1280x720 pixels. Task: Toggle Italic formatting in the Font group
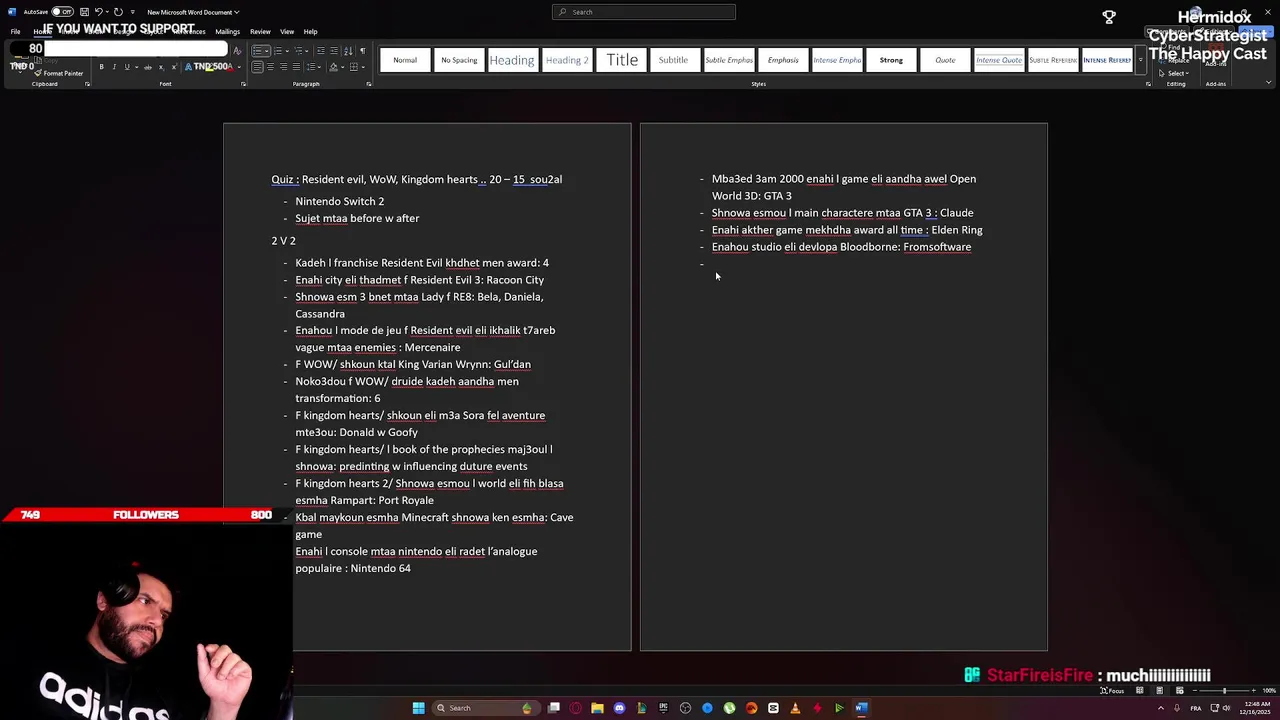tap(114, 67)
